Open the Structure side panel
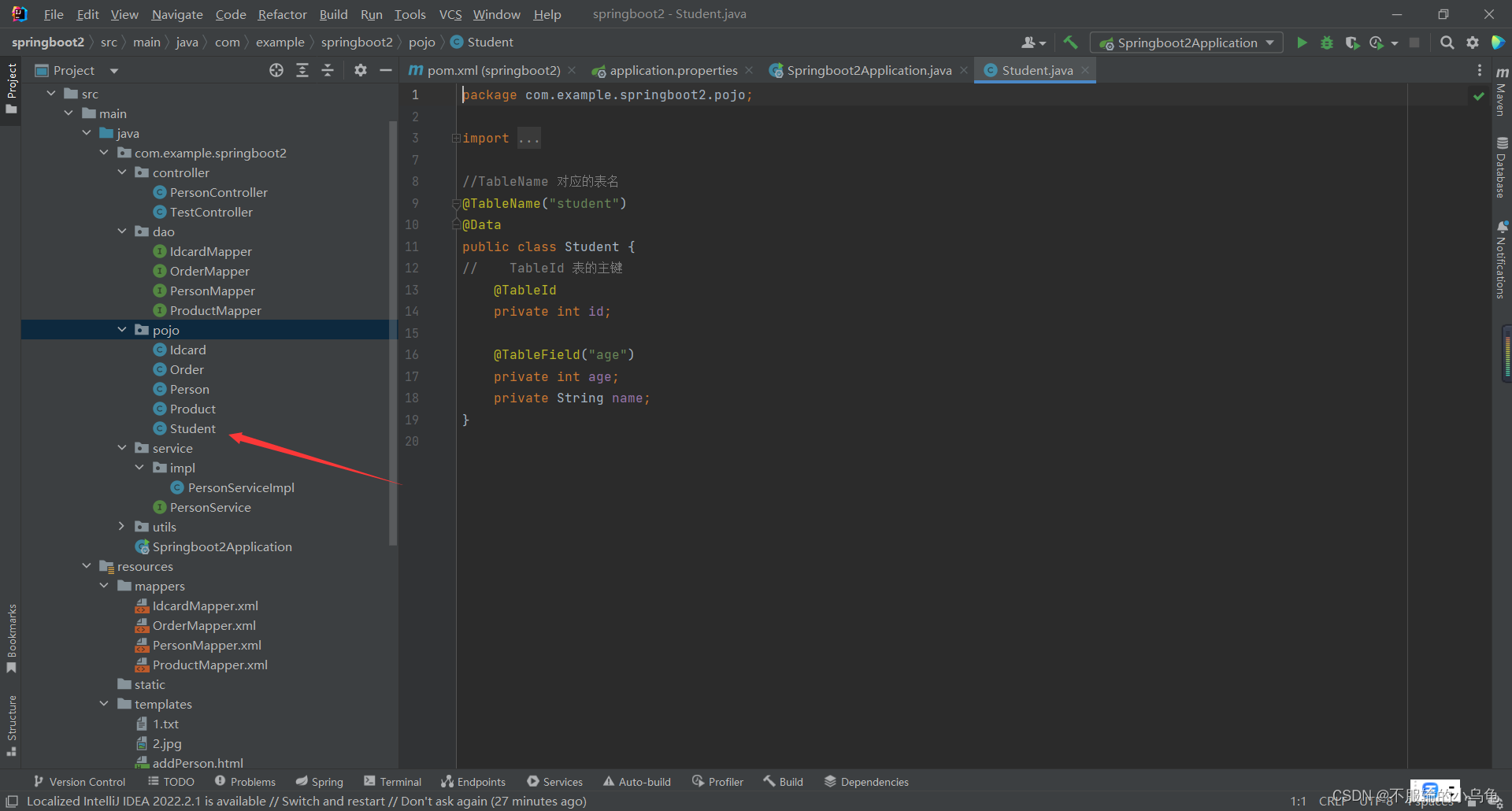Screen dimensions: 1512x811 (11, 726)
